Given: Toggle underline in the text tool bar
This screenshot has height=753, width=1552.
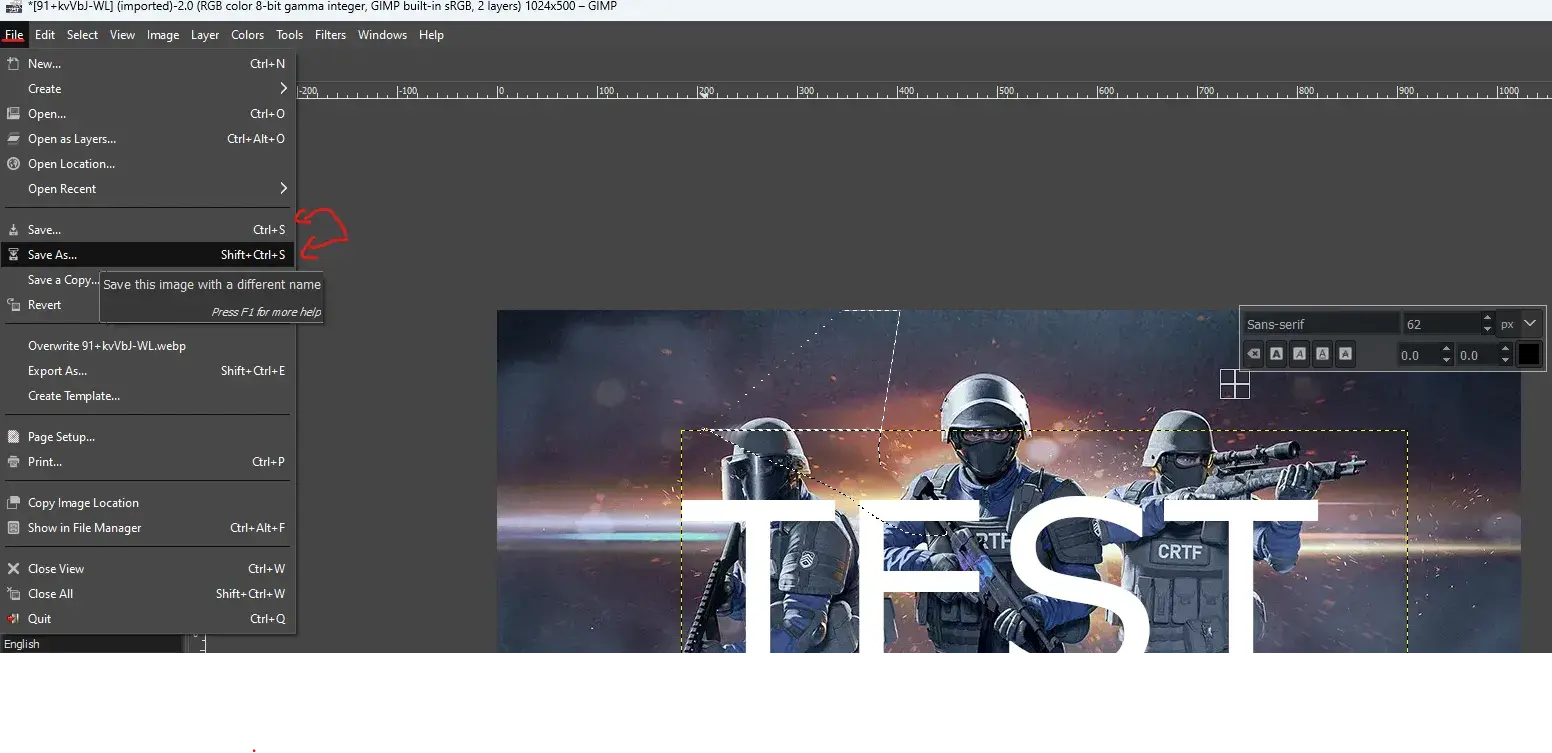Looking at the screenshot, I should 1322,354.
